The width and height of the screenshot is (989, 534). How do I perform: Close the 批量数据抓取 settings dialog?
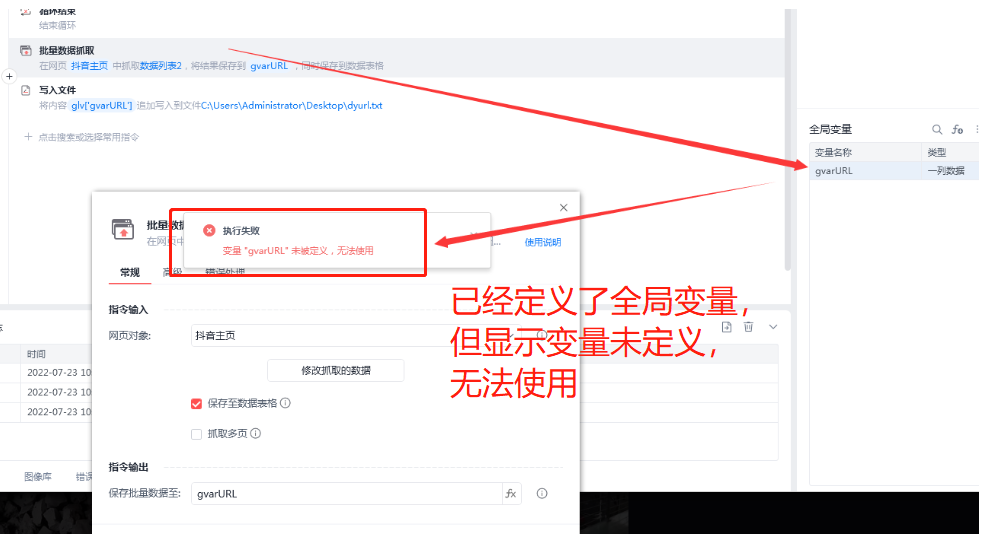tap(564, 207)
